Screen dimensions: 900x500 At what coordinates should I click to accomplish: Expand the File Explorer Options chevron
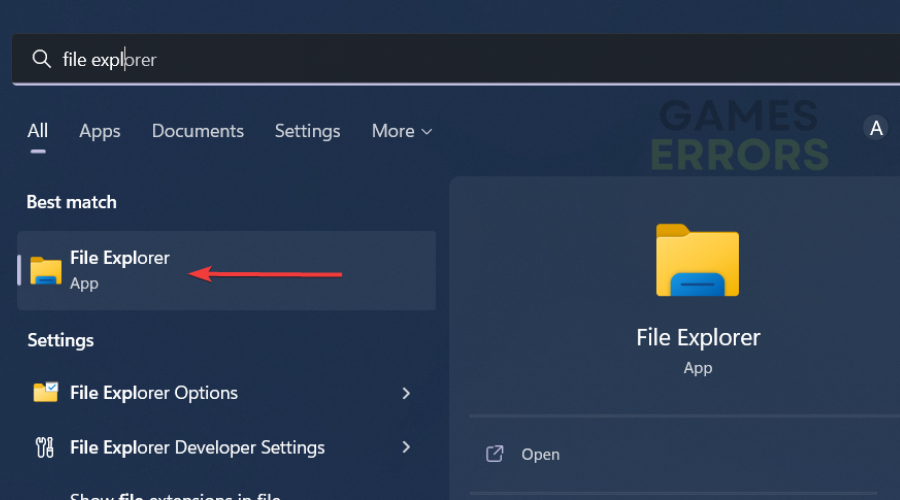[x=406, y=393]
